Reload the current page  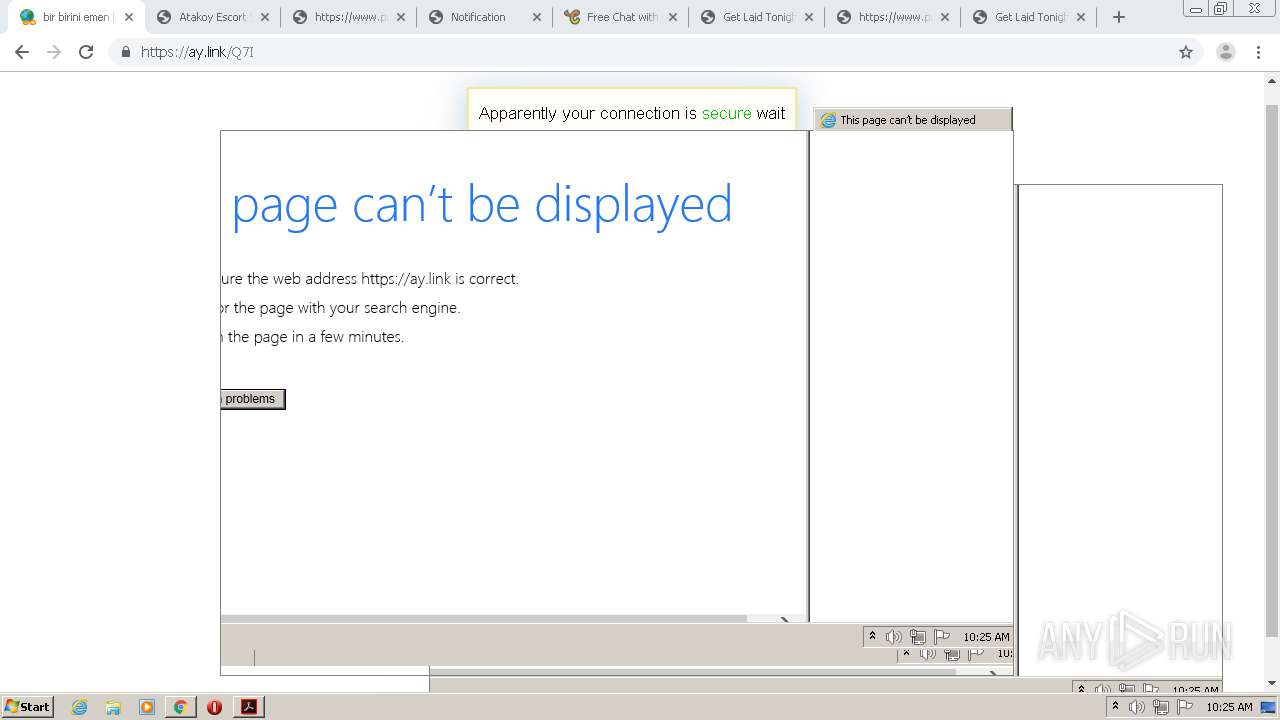[86, 52]
